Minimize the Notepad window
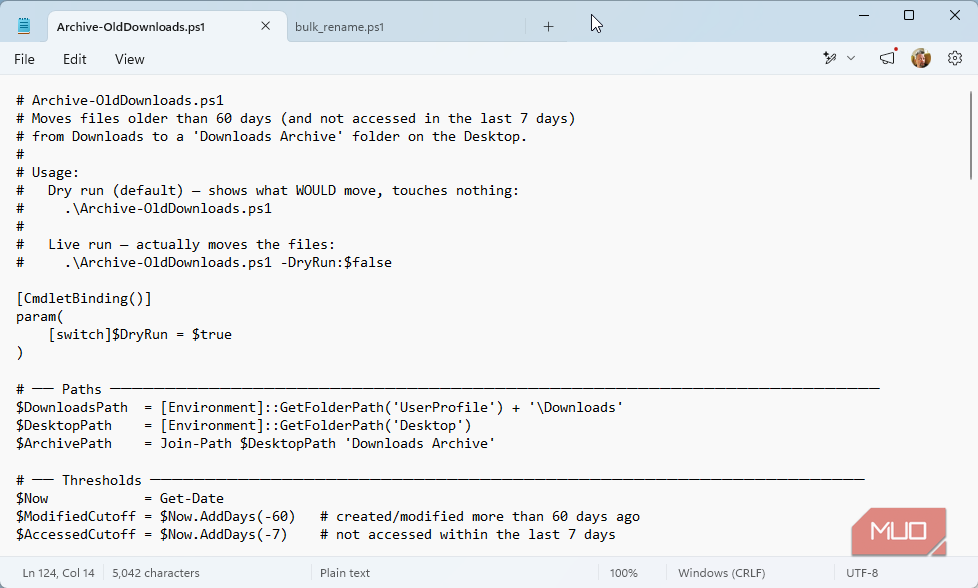Viewport: 978px width, 588px height. 864,15
